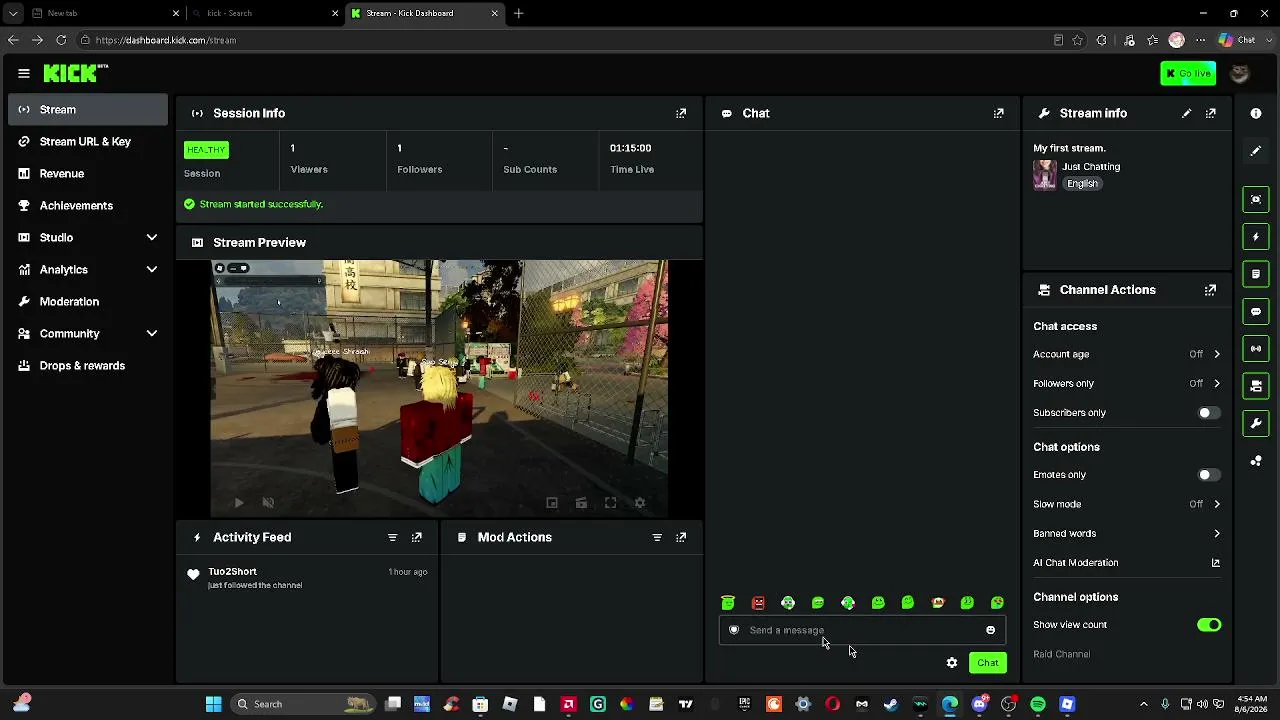Toggle Mod Actions widget in right rail

click(1256, 274)
